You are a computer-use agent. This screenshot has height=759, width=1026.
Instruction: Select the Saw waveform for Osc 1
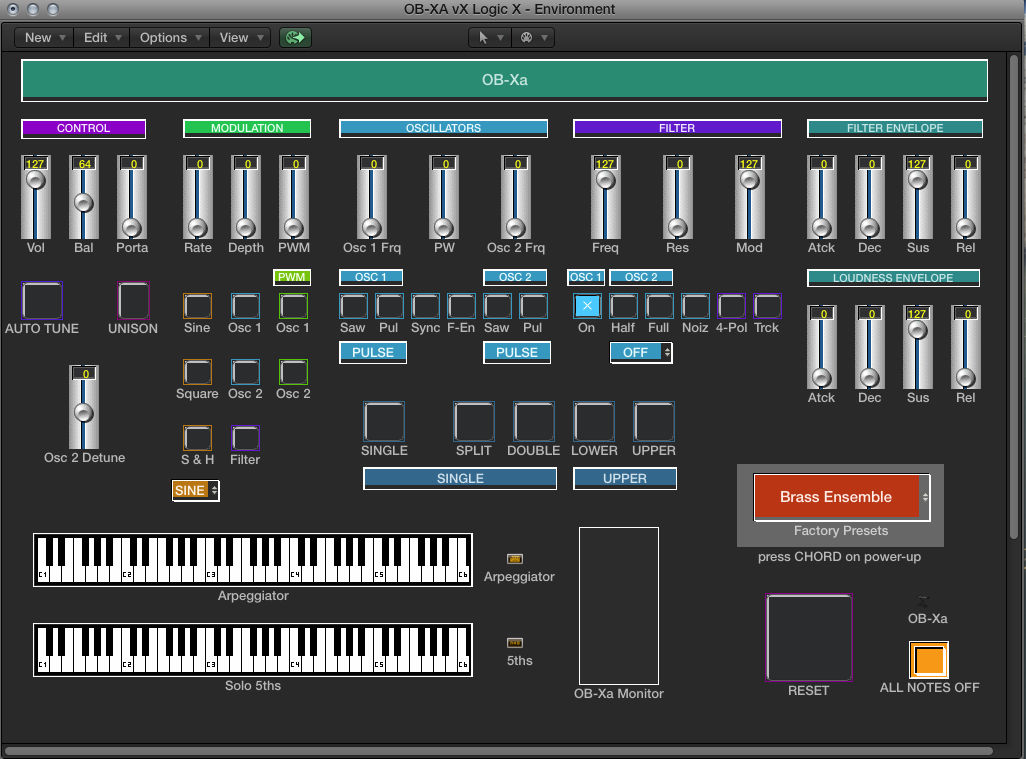coord(353,308)
